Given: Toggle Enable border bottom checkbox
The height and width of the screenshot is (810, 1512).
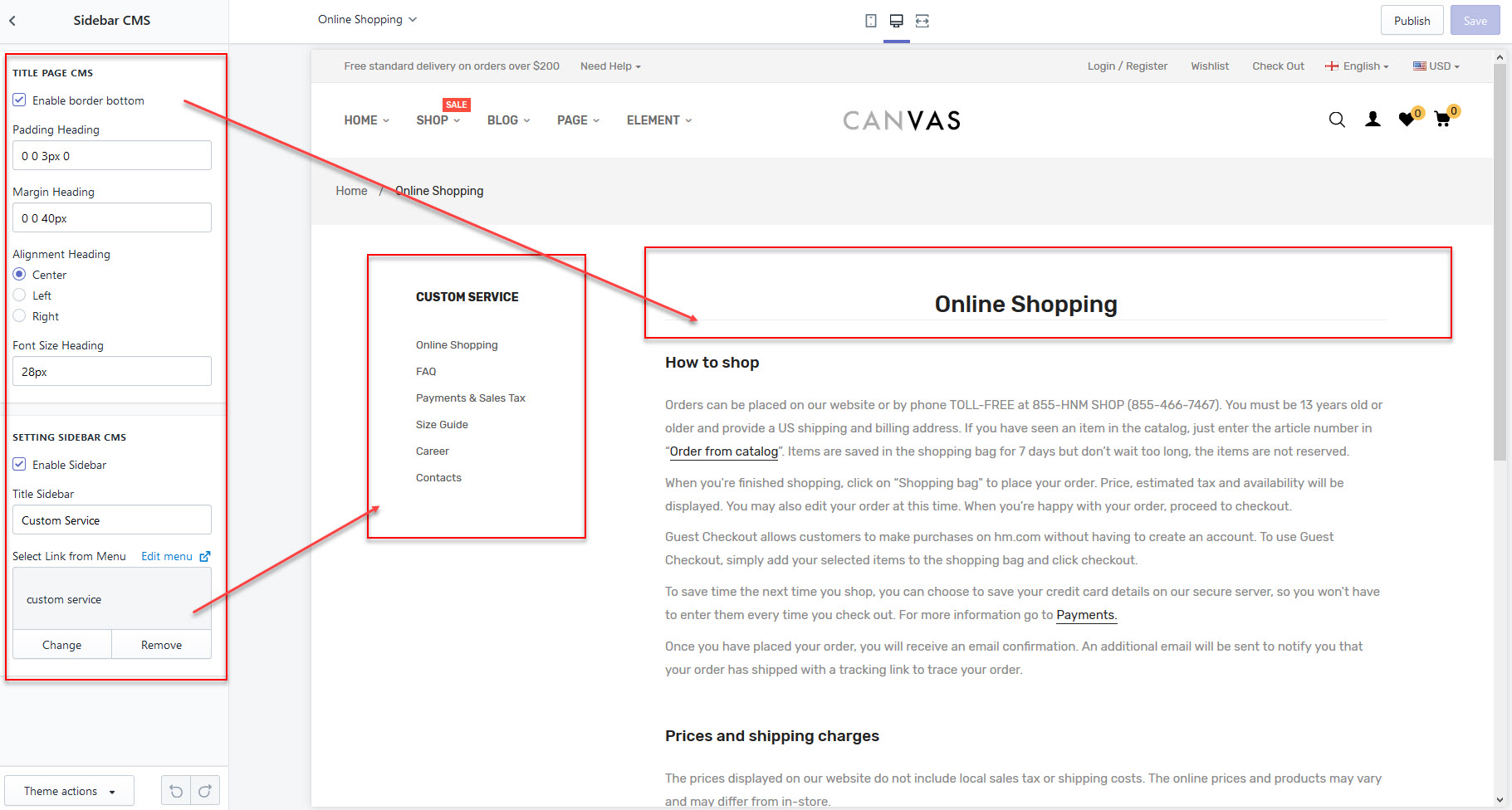Looking at the screenshot, I should [x=19, y=100].
